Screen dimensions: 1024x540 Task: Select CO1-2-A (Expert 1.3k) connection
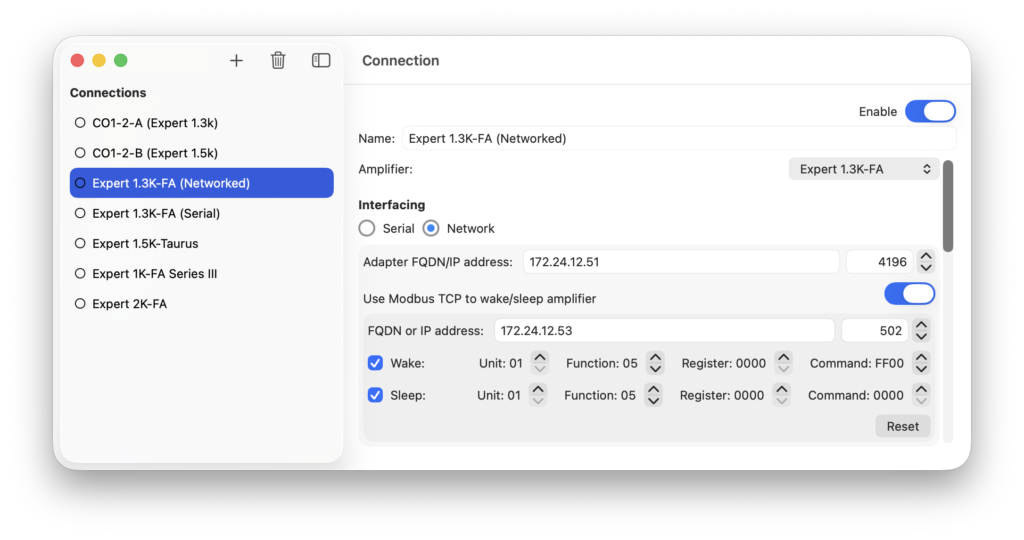[202, 123]
